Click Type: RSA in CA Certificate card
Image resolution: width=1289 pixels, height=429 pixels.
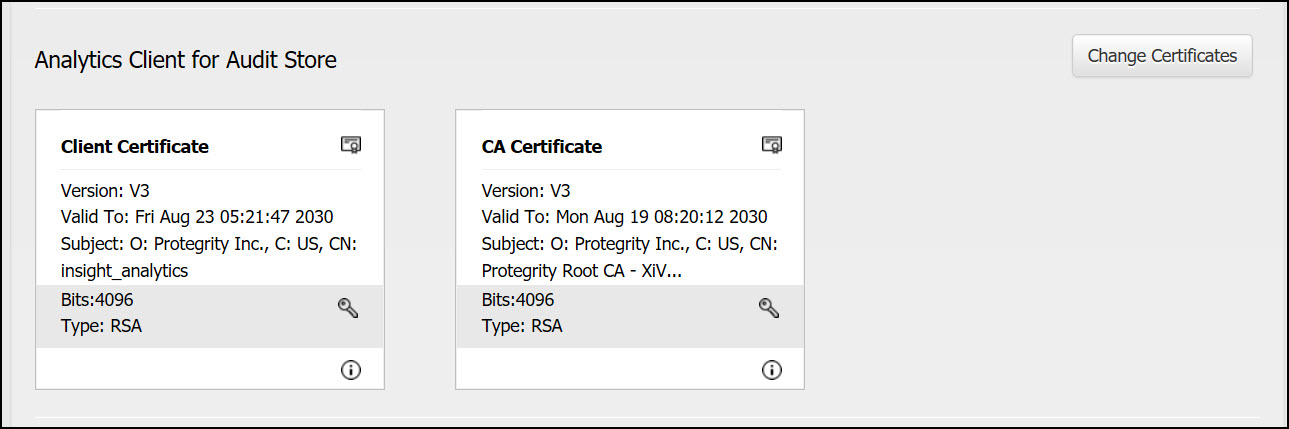pos(522,326)
